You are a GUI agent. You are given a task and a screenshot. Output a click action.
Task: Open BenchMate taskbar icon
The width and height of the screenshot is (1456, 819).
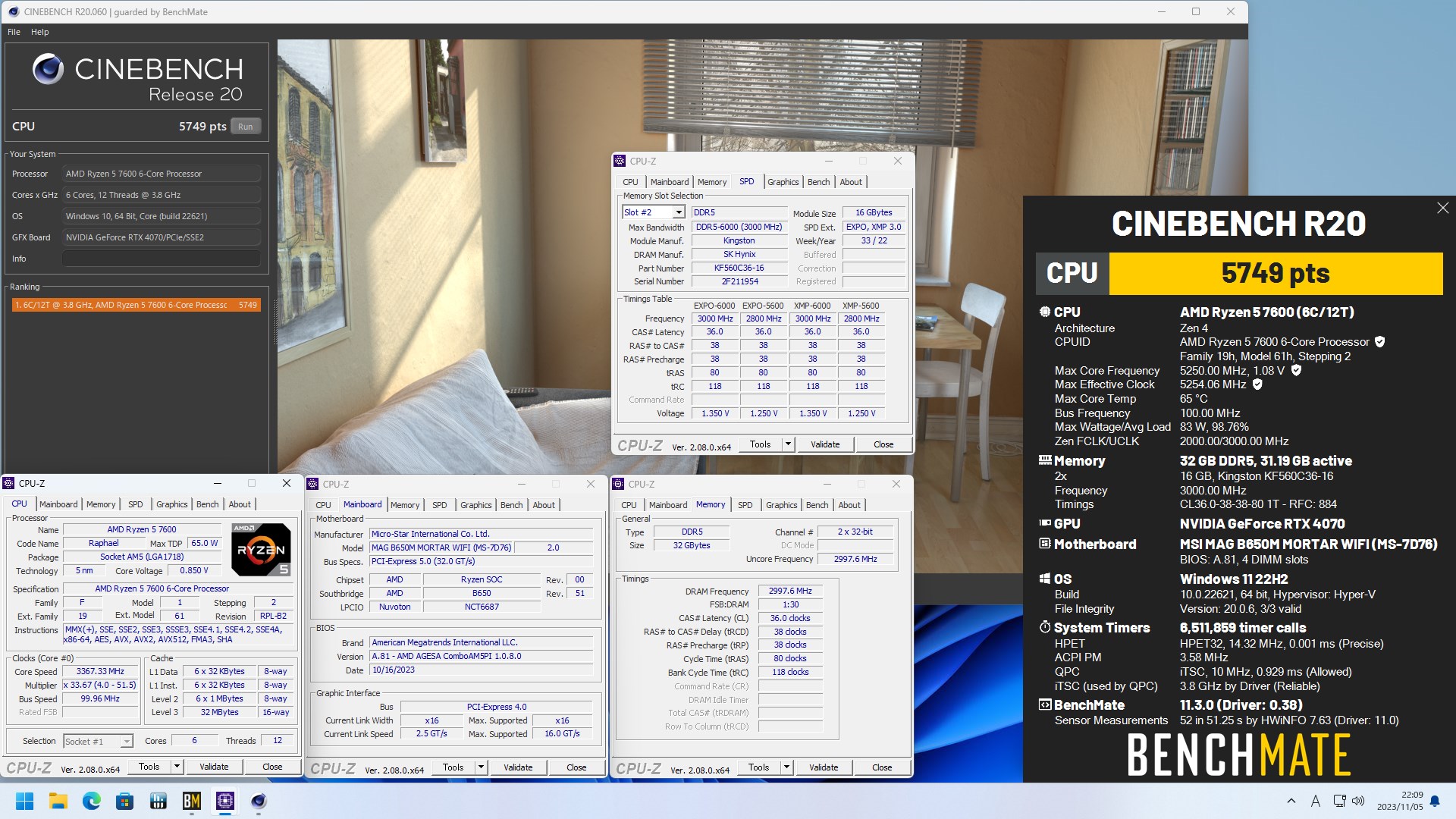192,801
